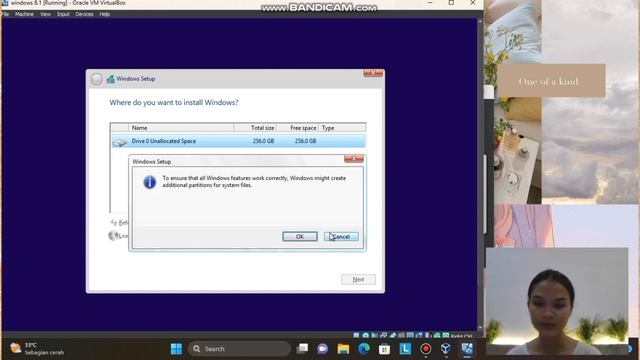This screenshot has width=640, height=360.
Task: Close the main Windows Setup window
Action: (x=373, y=73)
